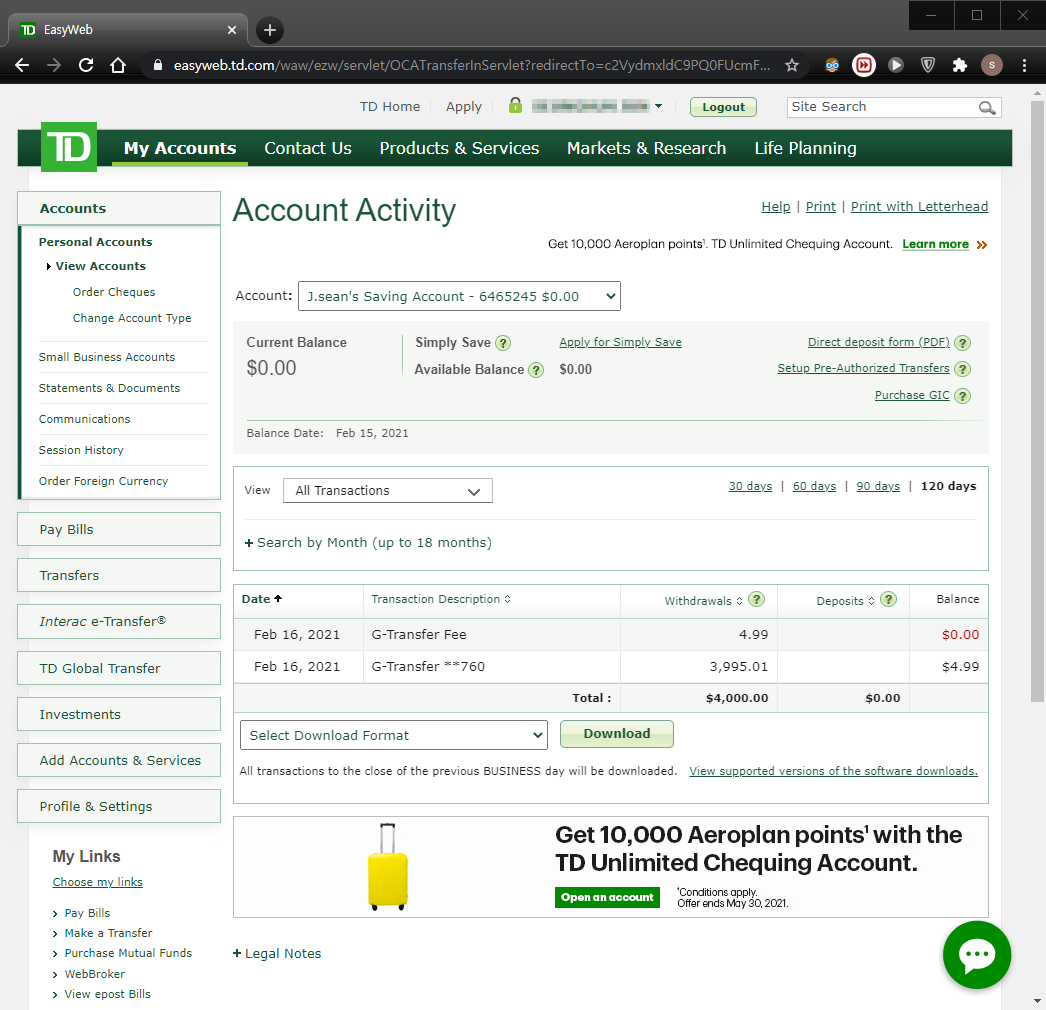Click the Available Balance help icon
This screenshot has height=1010, width=1046.
click(x=536, y=370)
